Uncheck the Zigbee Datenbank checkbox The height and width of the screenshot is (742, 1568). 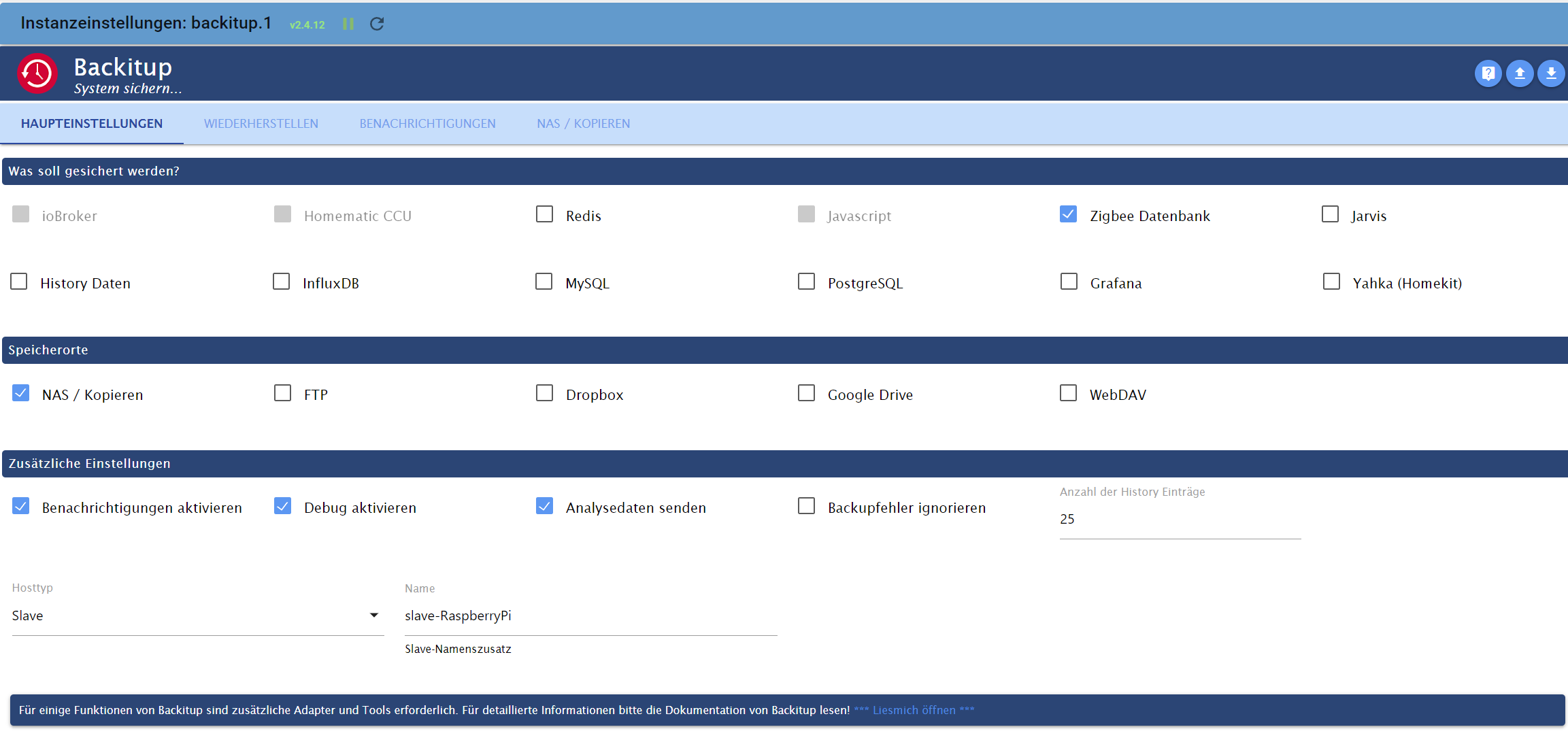point(1068,214)
